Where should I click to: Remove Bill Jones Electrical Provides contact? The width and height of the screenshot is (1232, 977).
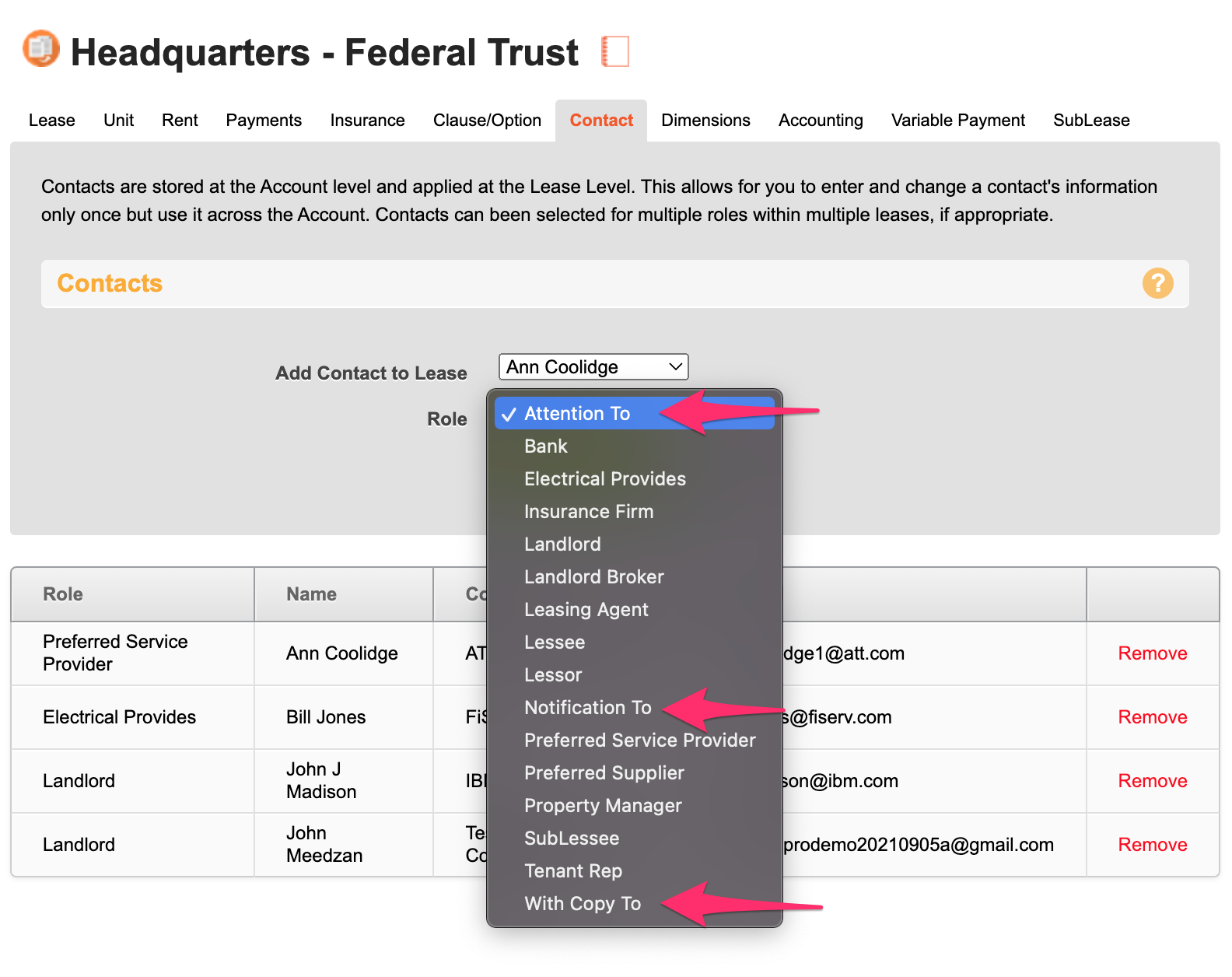1152,717
